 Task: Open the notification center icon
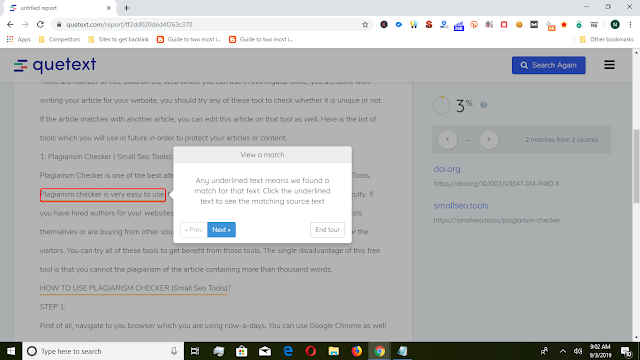pyautogui.click(x=627, y=351)
